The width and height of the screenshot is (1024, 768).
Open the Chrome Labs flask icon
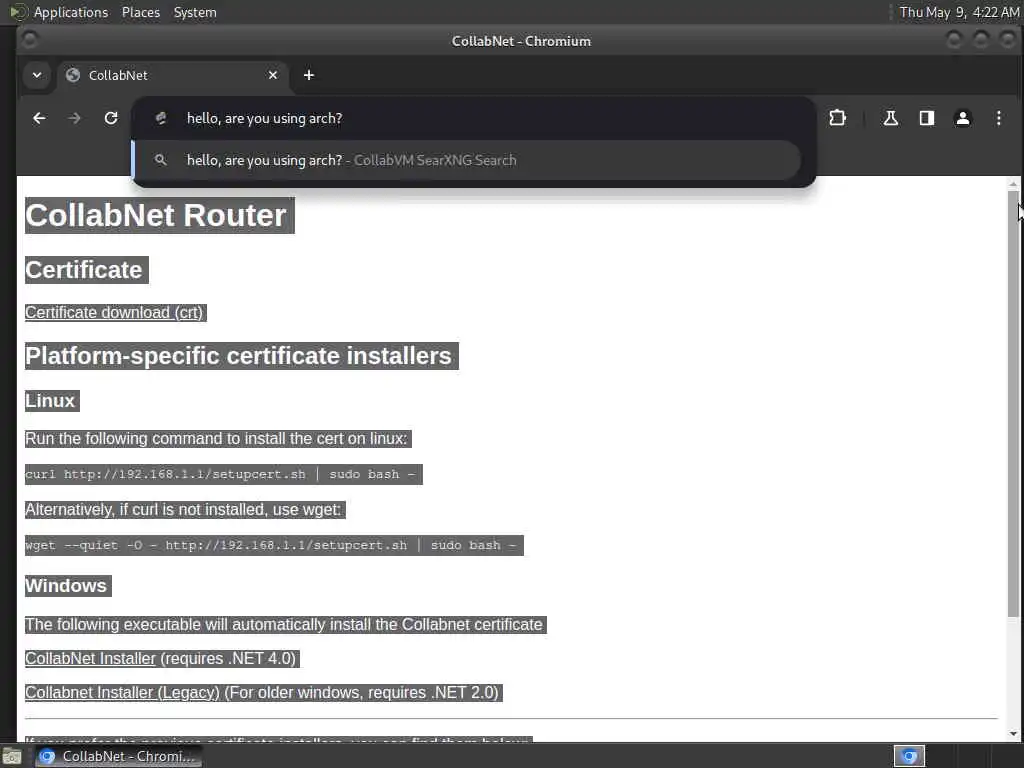(x=890, y=118)
